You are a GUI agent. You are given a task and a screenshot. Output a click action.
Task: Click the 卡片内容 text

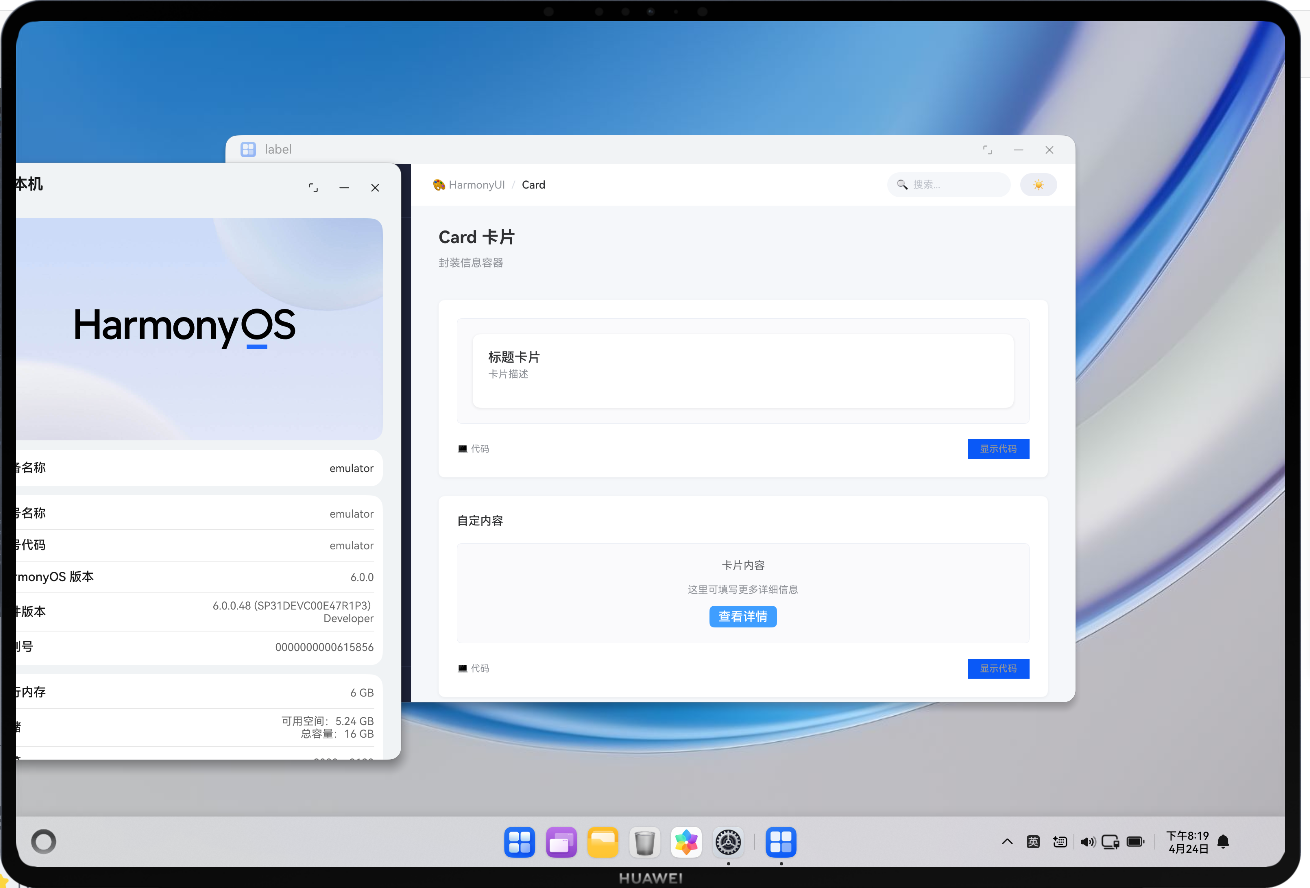point(743,565)
